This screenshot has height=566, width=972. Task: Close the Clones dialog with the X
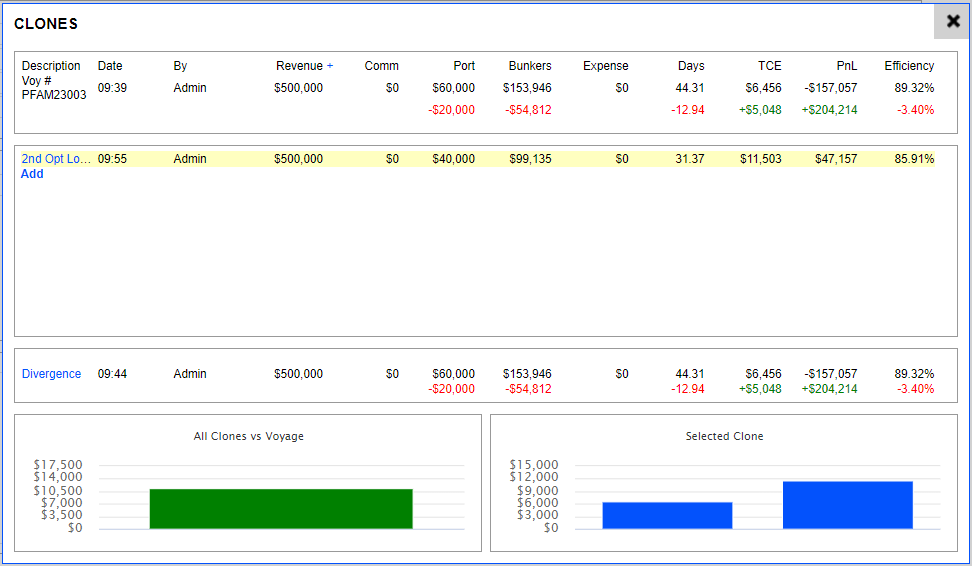point(952,21)
